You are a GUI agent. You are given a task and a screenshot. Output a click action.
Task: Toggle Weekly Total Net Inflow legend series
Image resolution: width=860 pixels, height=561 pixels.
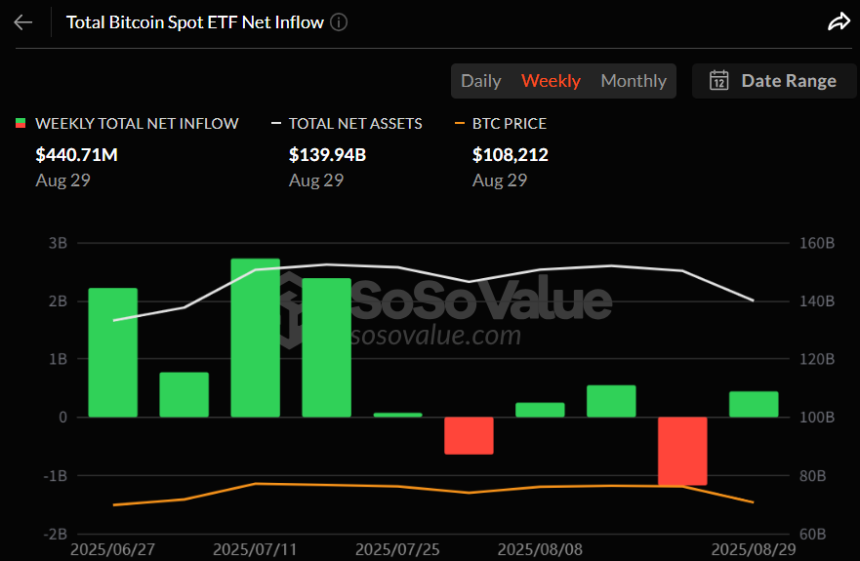(137, 124)
